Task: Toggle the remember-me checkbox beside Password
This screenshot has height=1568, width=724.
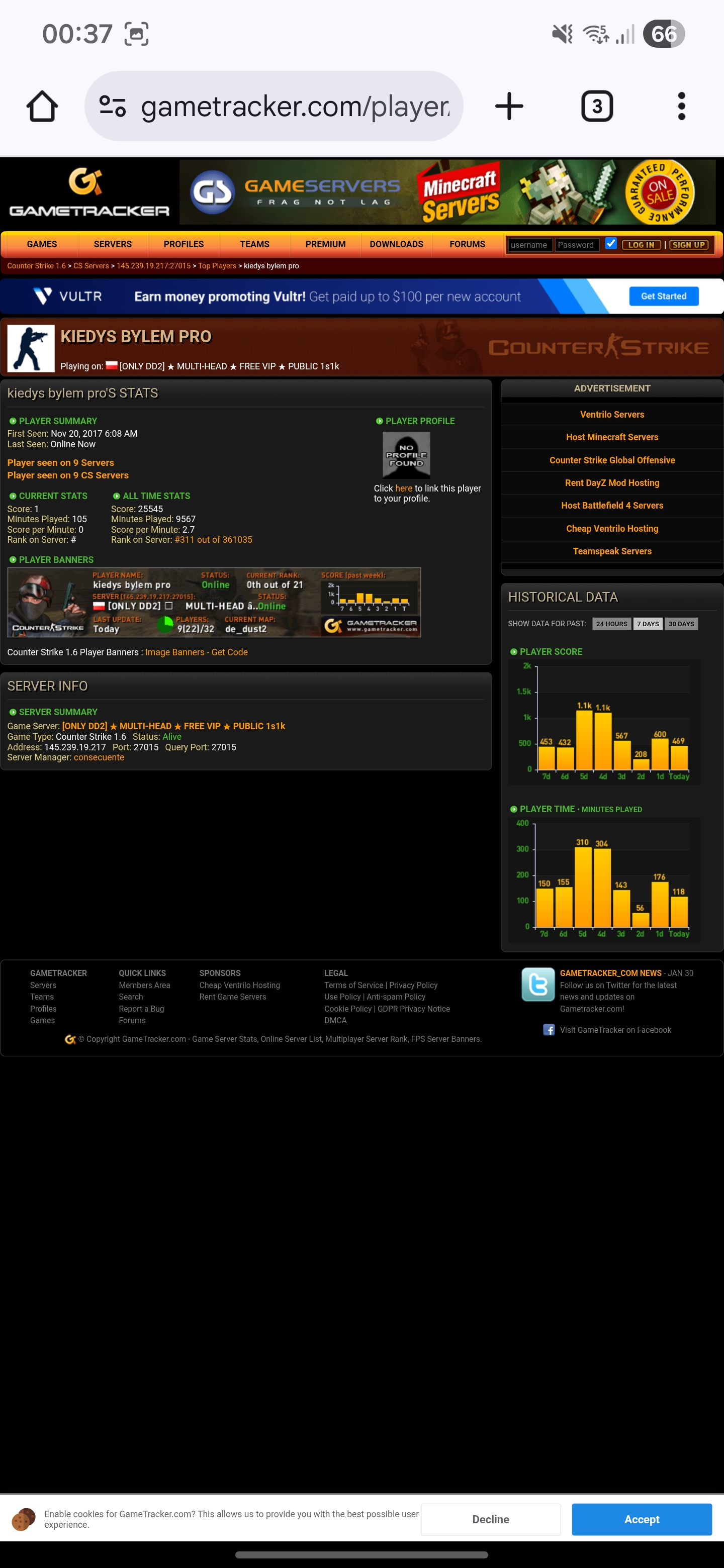Action: [x=611, y=243]
